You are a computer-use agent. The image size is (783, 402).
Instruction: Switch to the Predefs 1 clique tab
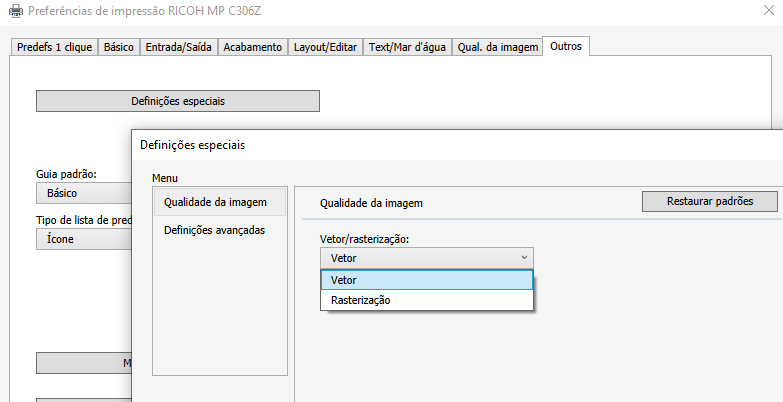(54, 47)
